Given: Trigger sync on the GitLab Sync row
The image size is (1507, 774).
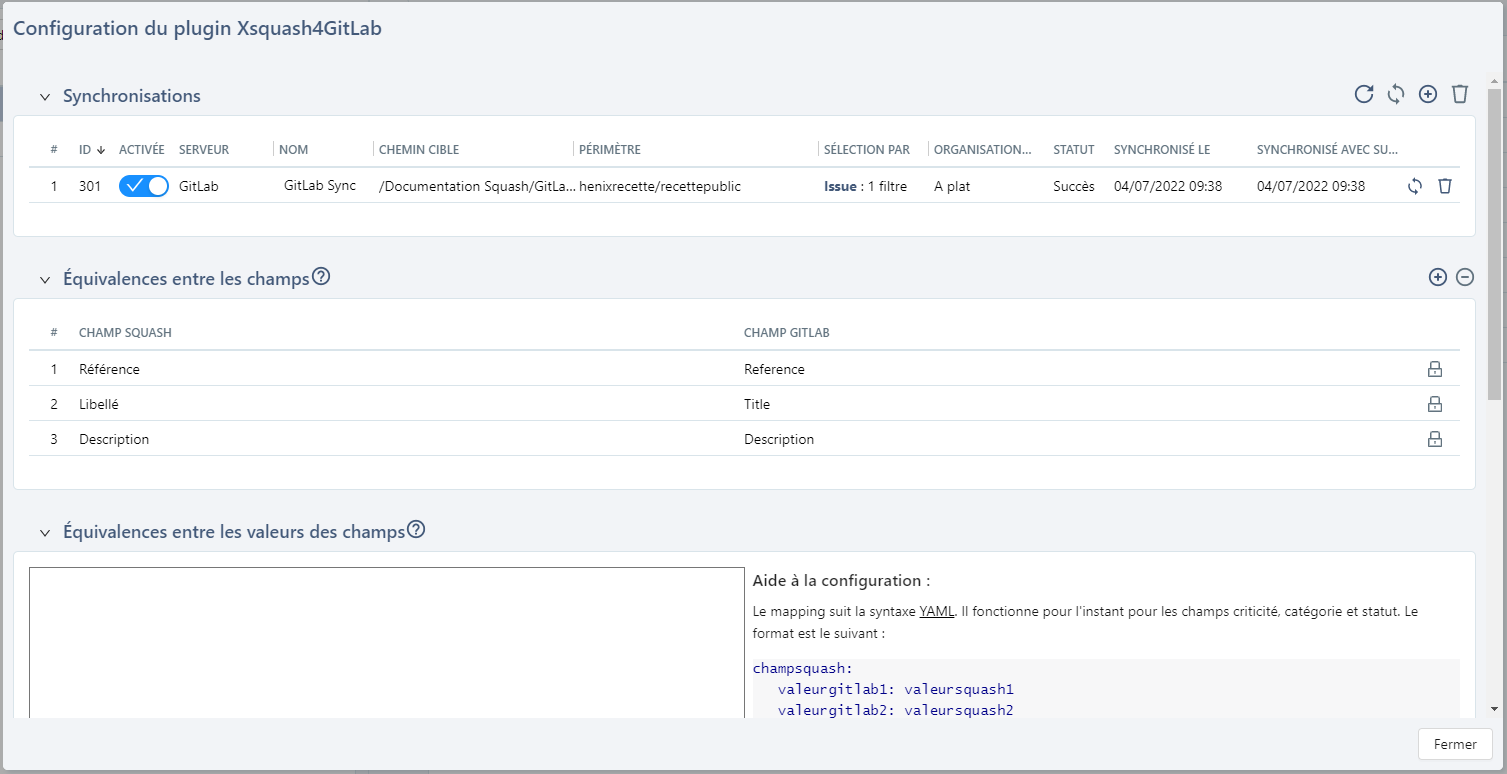Looking at the screenshot, I should [x=1414, y=186].
